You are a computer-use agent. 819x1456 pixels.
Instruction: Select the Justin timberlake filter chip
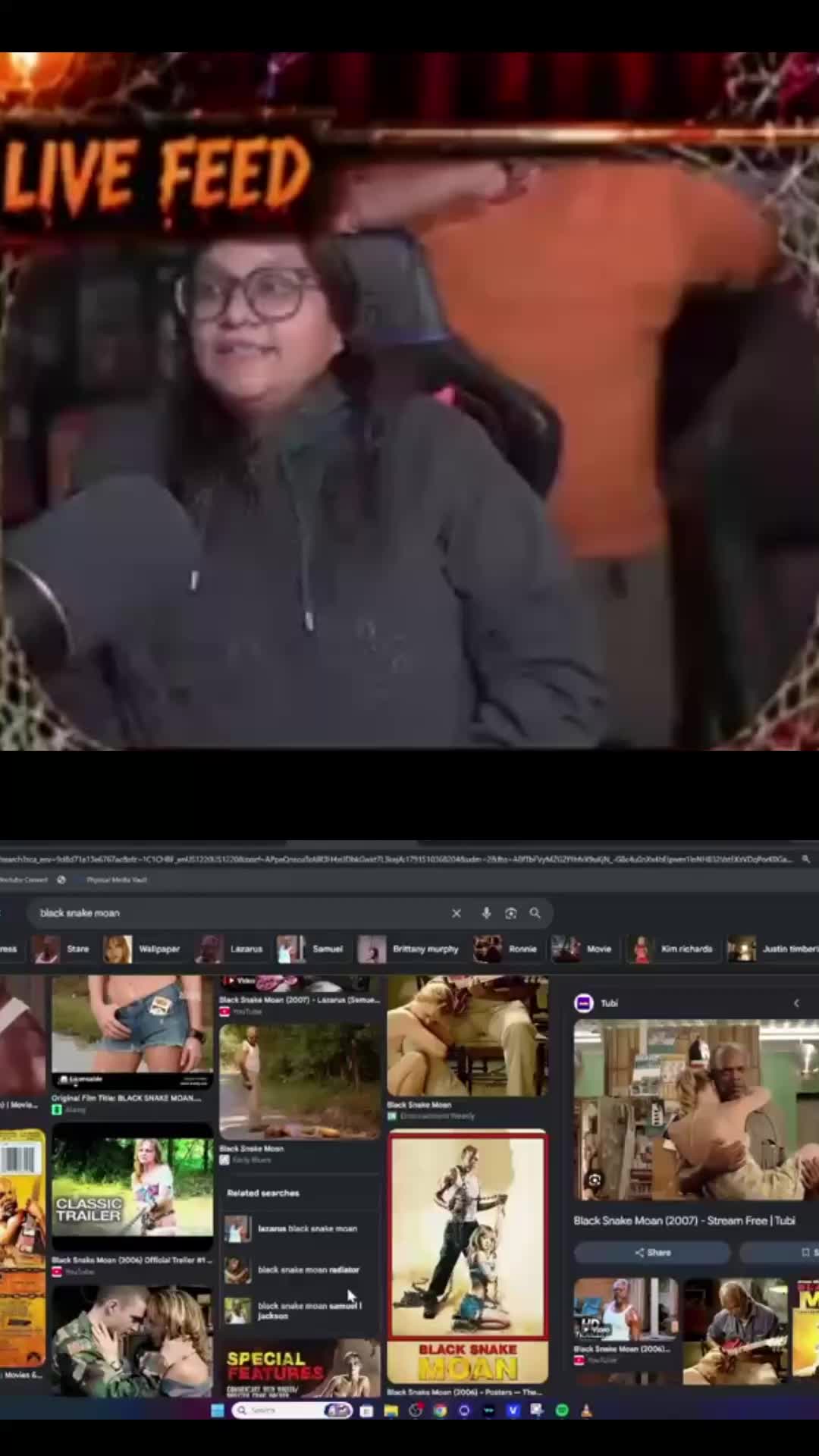point(772,949)
